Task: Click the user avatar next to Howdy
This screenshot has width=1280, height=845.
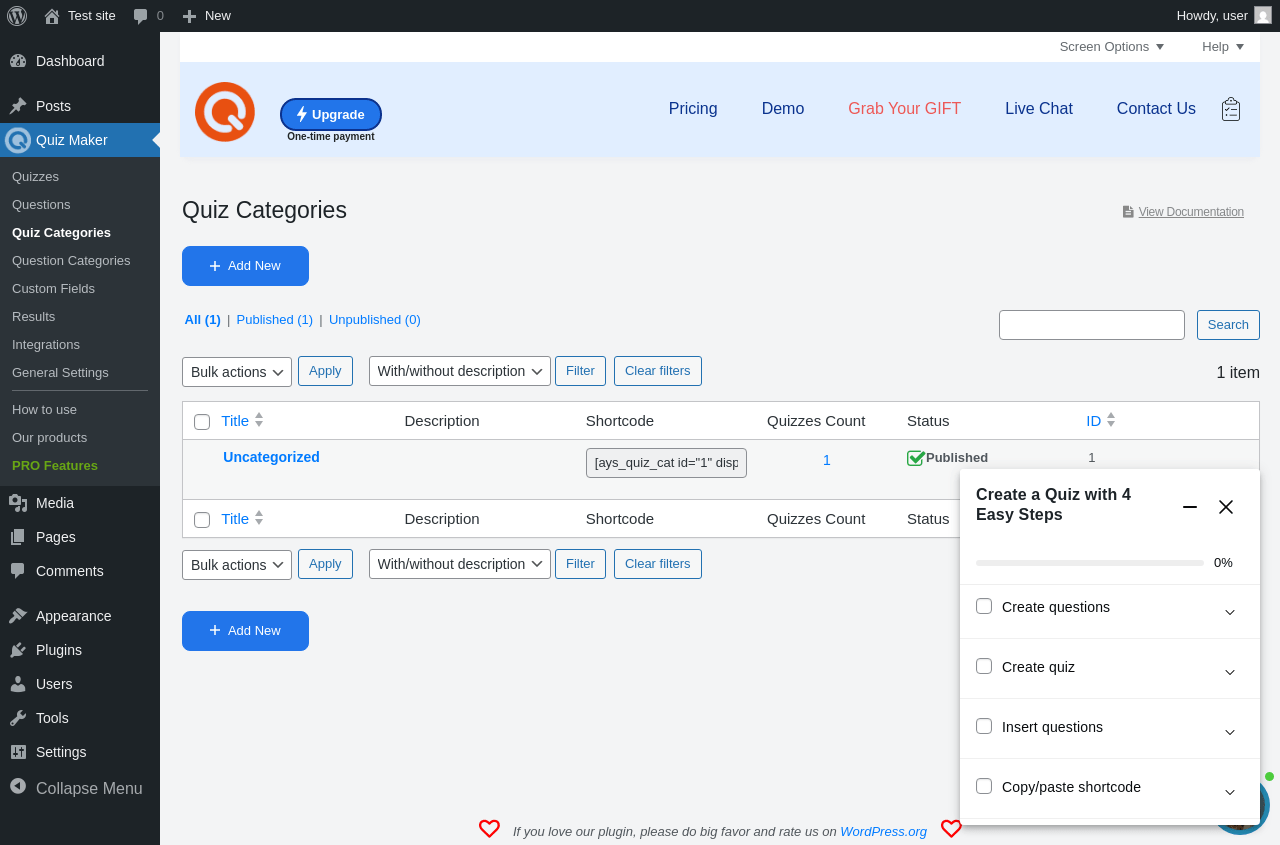Action: [x=1263, y=15]
